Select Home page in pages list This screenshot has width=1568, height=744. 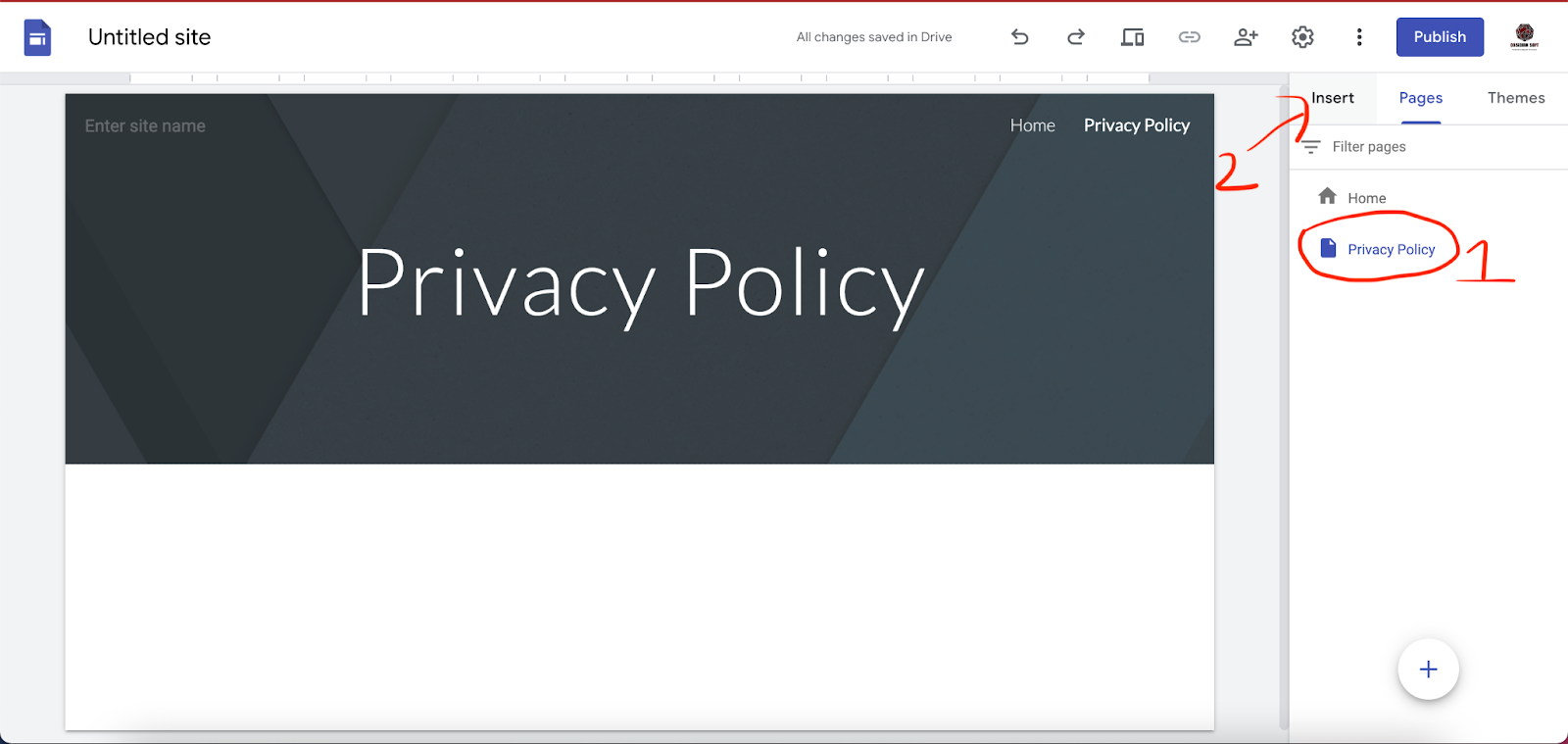click(x=1366, y=198)
